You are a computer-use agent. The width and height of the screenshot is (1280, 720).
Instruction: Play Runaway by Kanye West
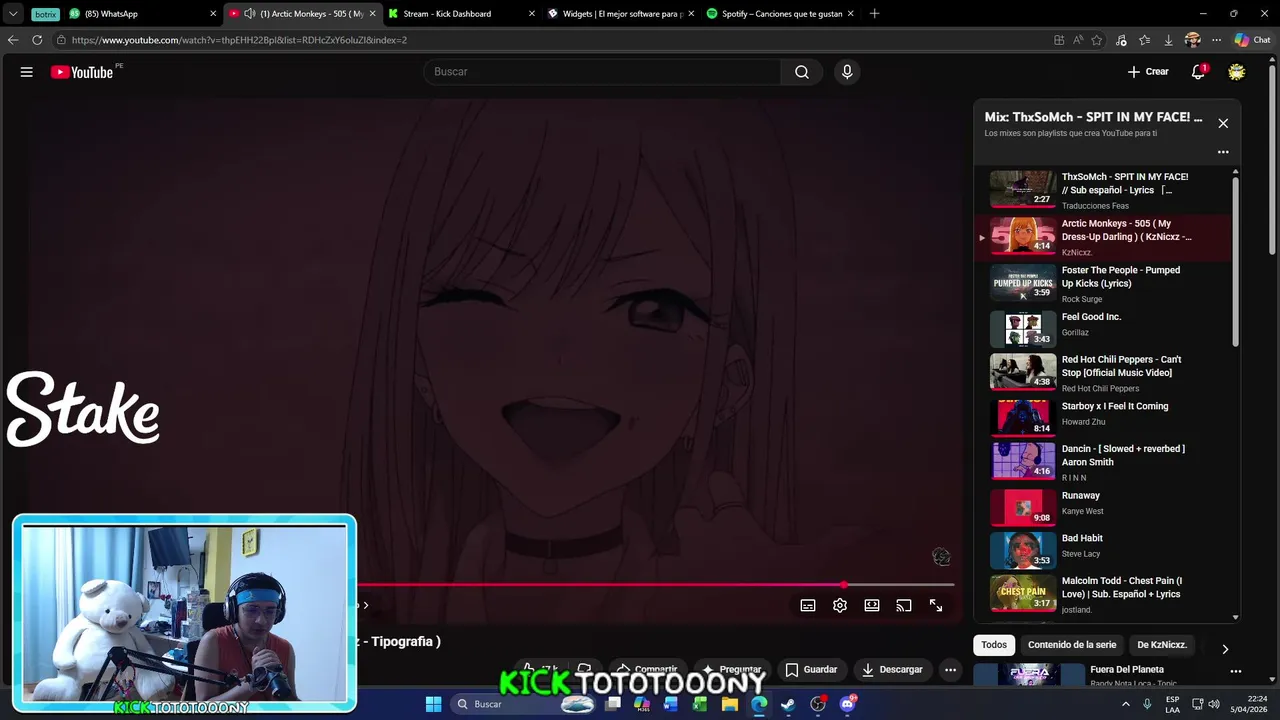[x=1104, y=505]
